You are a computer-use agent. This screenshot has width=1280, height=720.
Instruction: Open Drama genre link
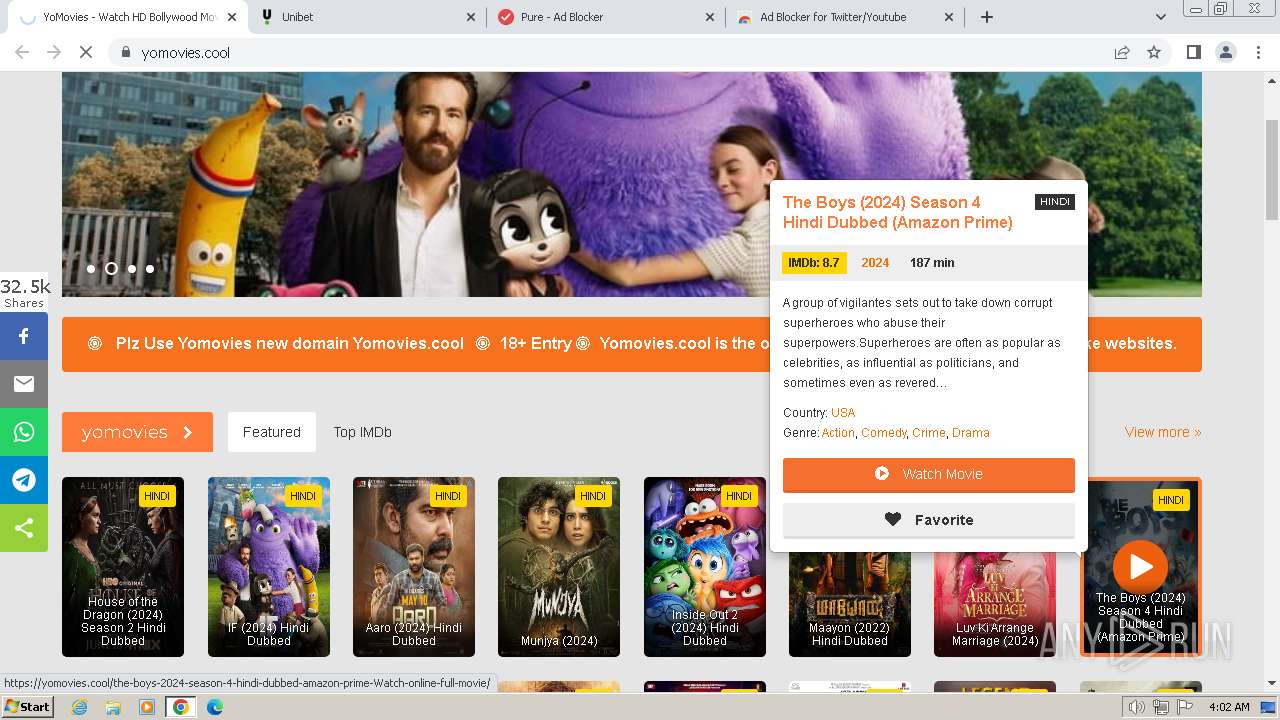(x=971, y=433)
